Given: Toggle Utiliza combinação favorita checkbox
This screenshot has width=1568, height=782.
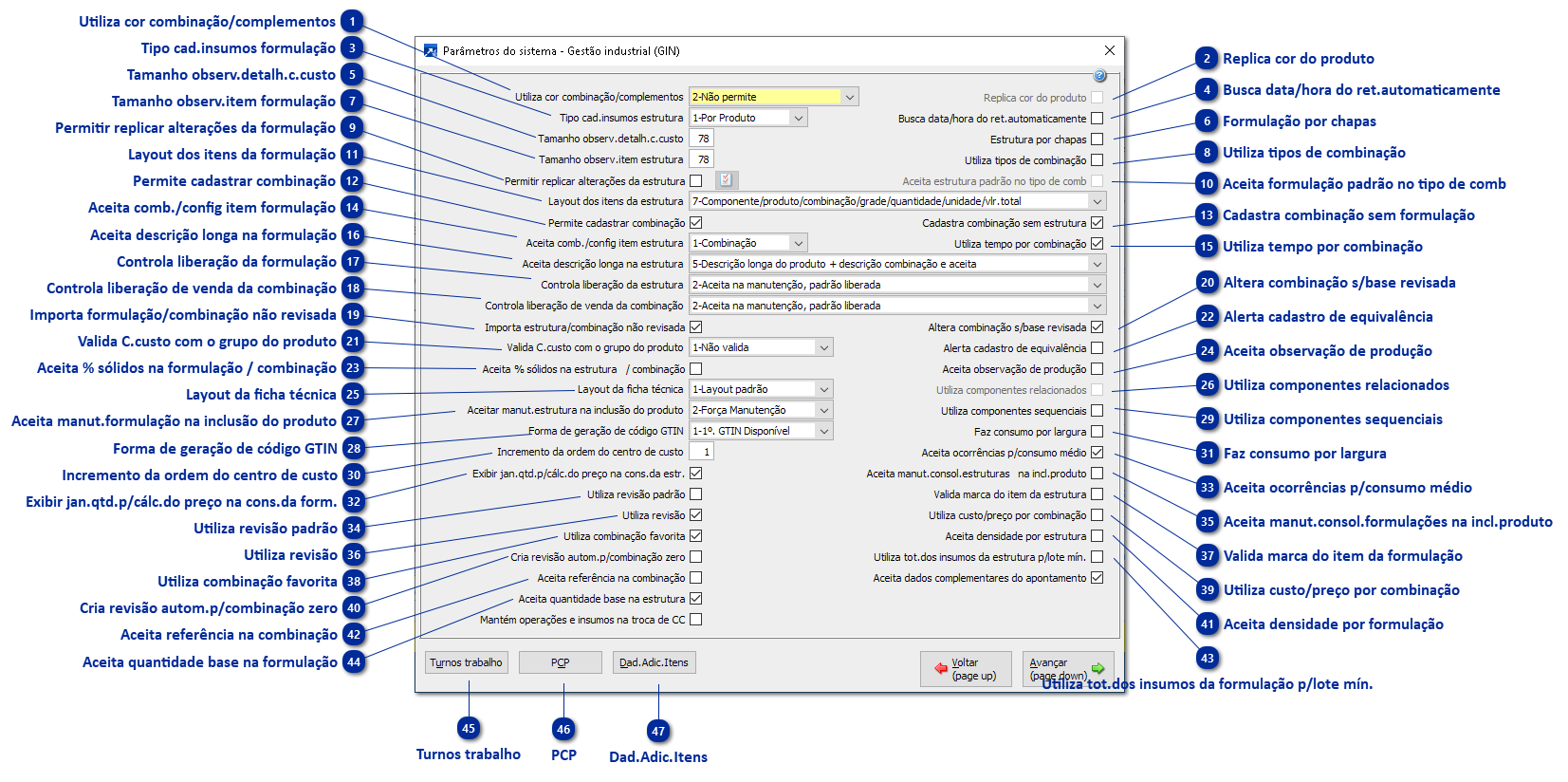Looking at the screenshot, I should tap(696, 536).
